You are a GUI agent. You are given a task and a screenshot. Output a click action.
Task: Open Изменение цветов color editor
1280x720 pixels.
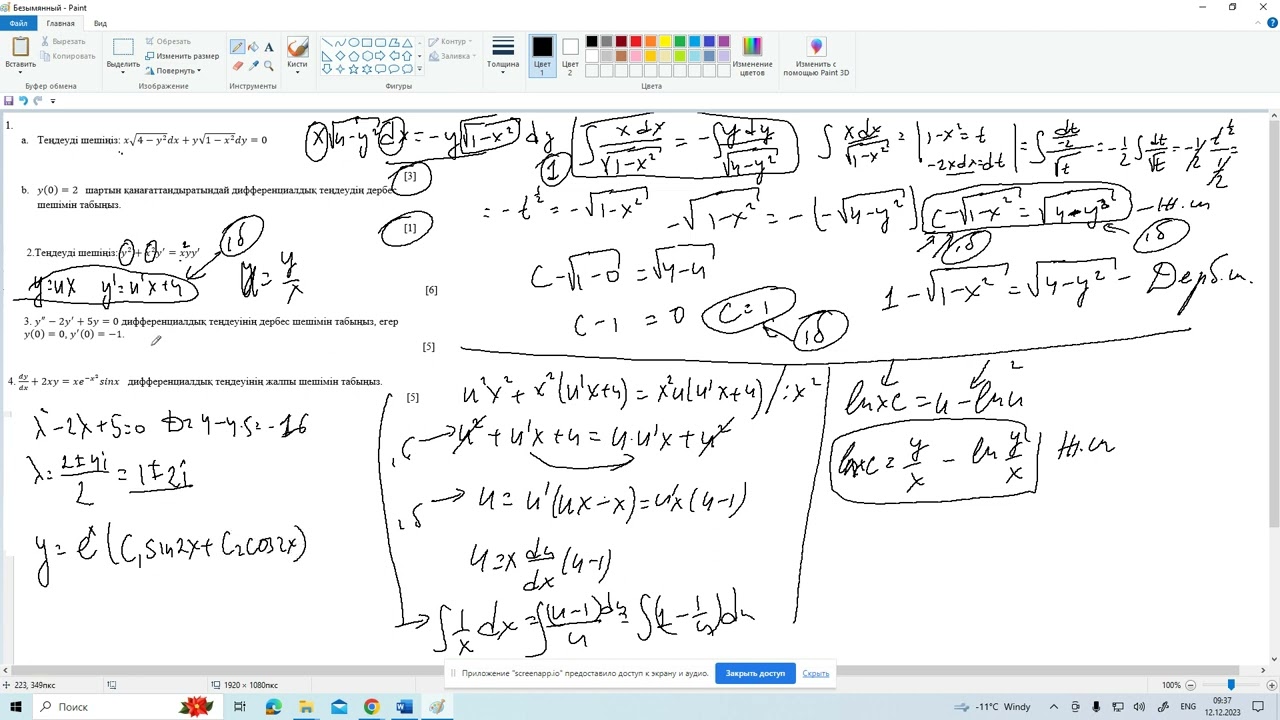(x=752, y=56)
